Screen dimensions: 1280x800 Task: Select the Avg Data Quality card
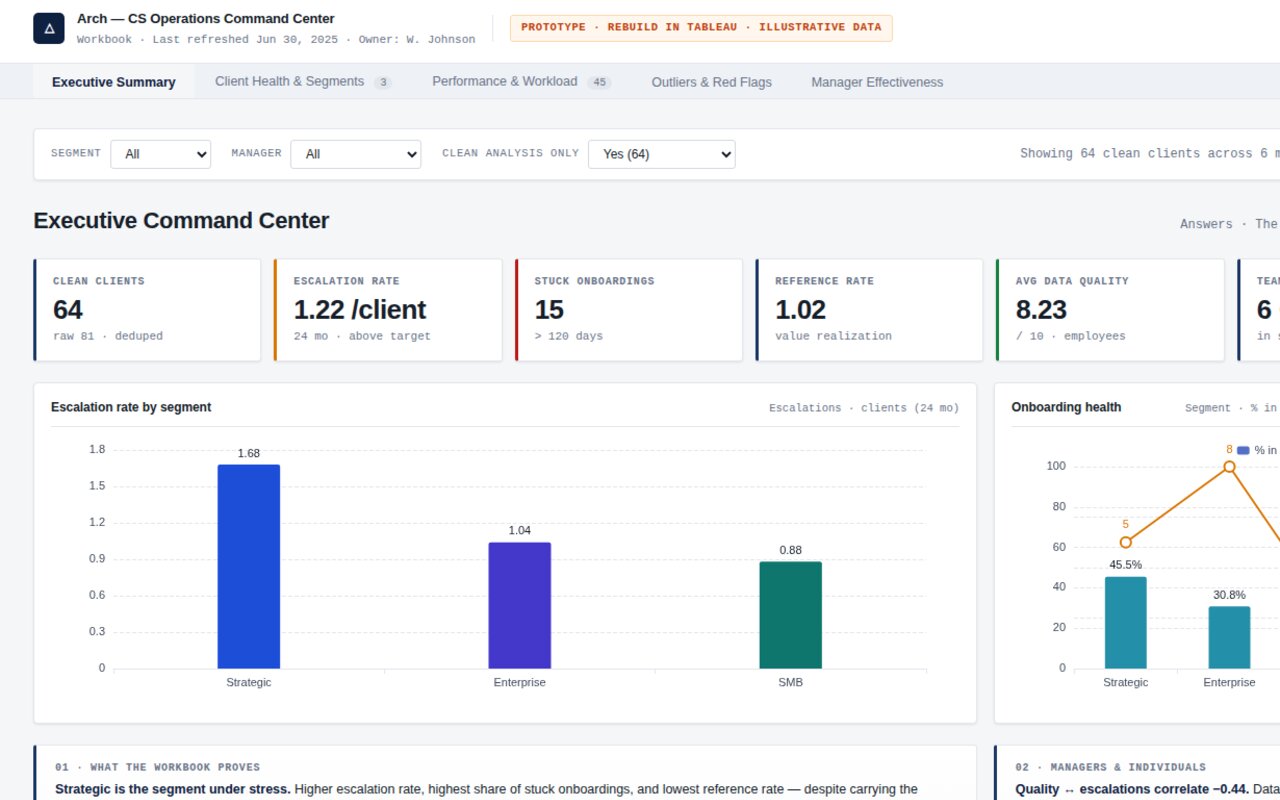pos(1110,310)
